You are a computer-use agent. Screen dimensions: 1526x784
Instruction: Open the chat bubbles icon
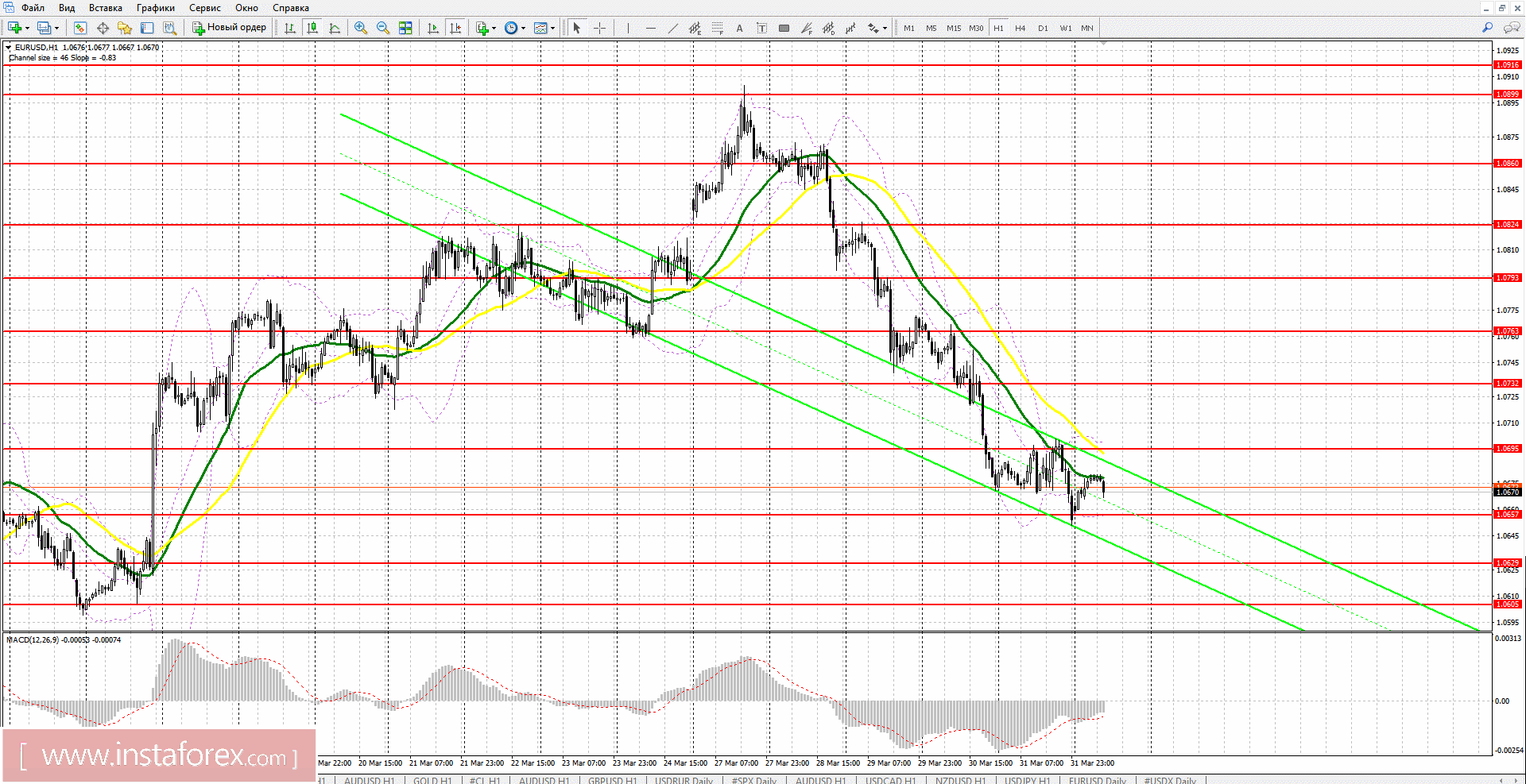coord(1512,28)
